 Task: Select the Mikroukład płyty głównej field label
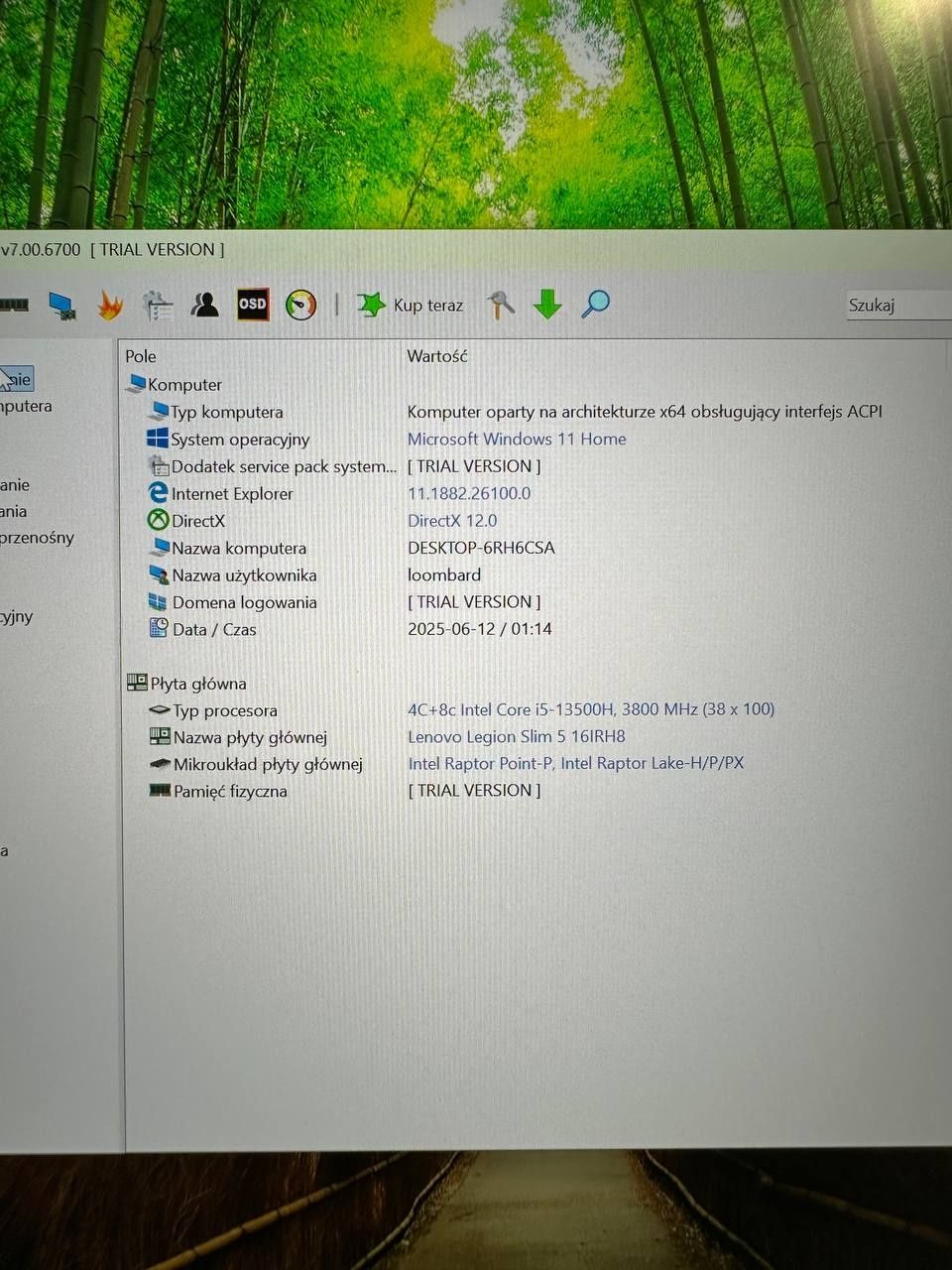pyautogui.click(x=268, y=764)
